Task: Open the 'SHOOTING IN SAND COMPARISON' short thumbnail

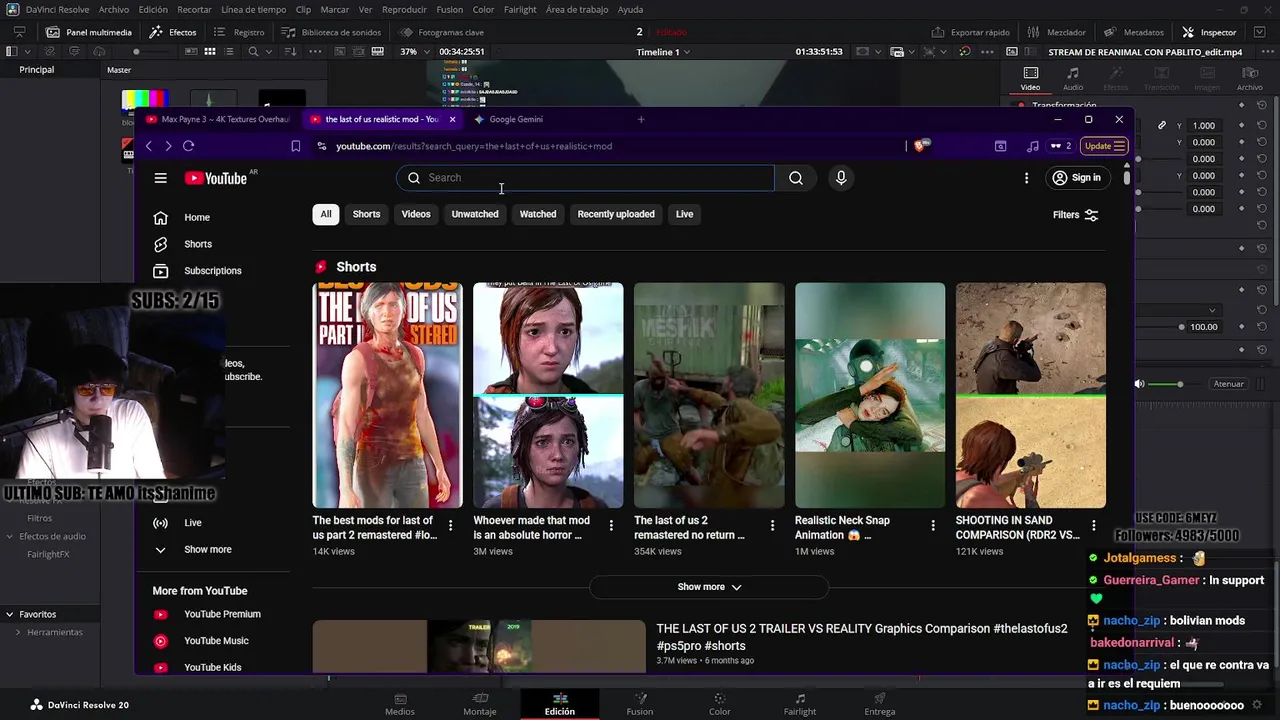Action: coord(1031,395)
